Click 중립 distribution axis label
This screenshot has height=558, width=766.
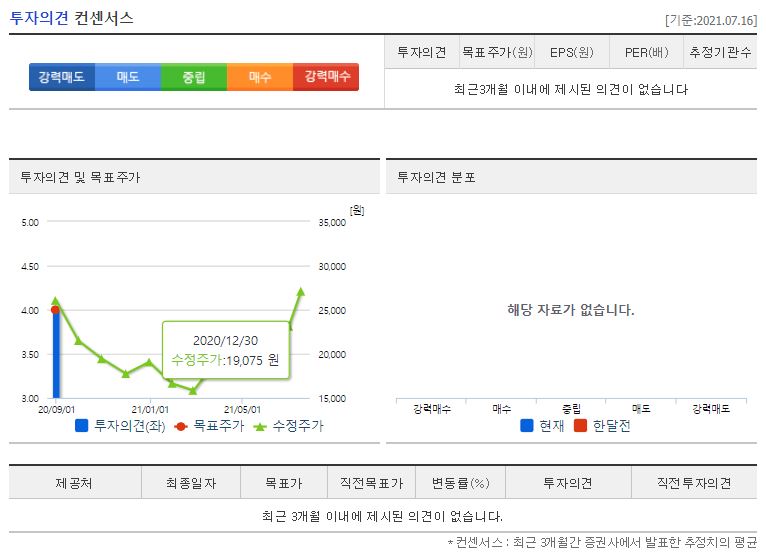click(572, 409)
